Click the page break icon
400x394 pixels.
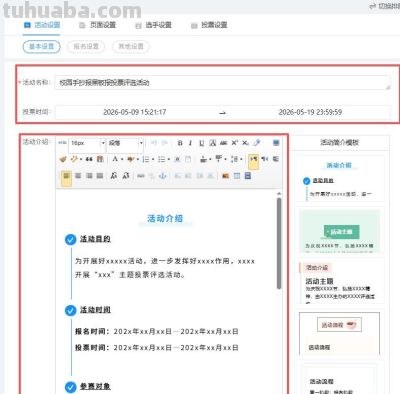(248, 176)
